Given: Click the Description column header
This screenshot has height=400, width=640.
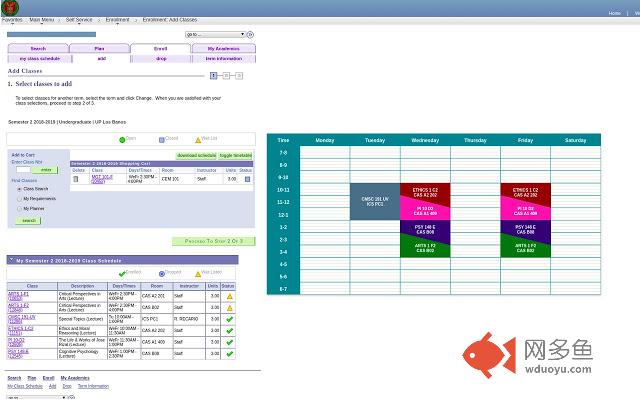Looking at the screenshot, I should [82, 286].
